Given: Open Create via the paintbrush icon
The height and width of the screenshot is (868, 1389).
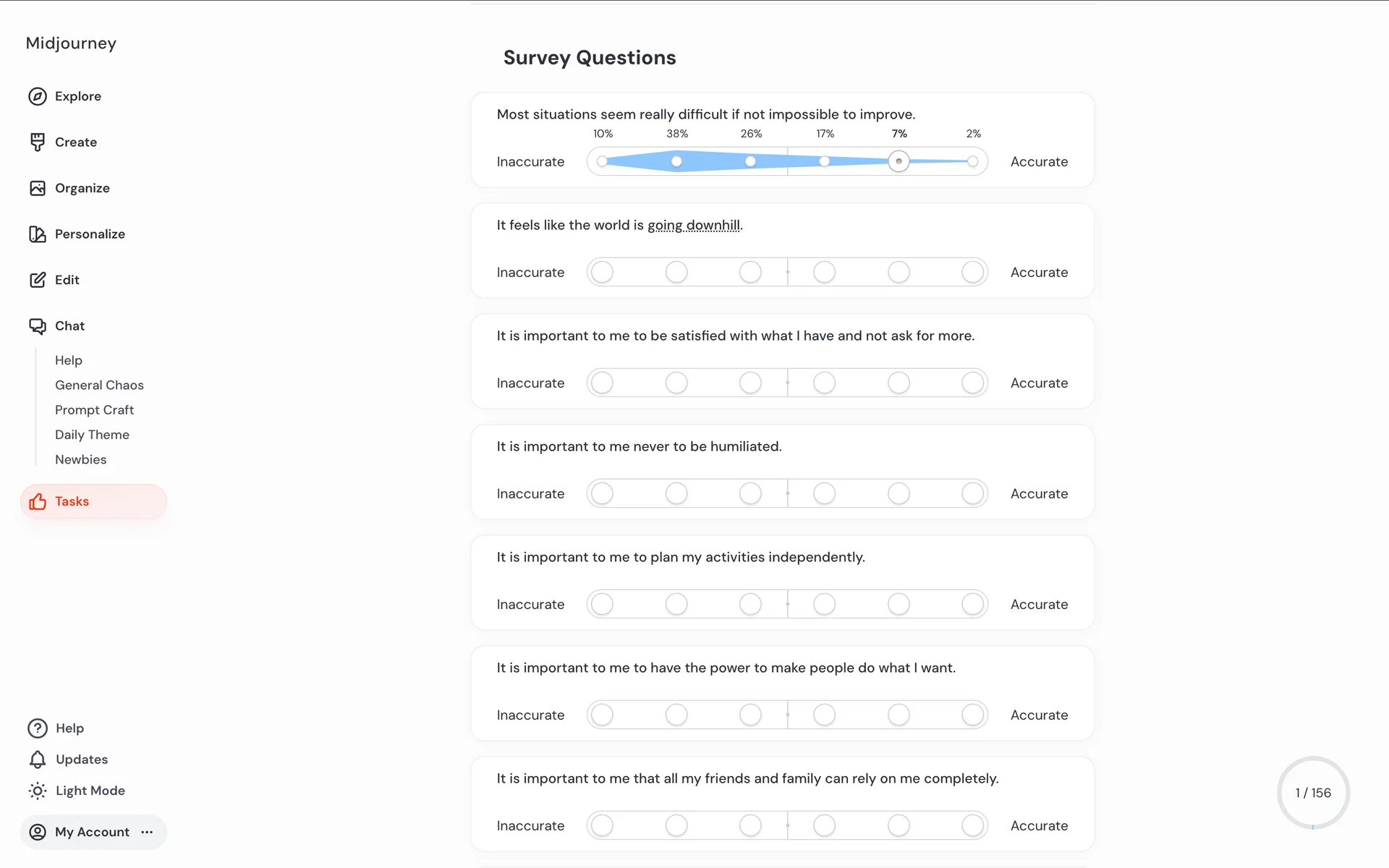Looking at the screenshot, I should (x=38, y=142).
